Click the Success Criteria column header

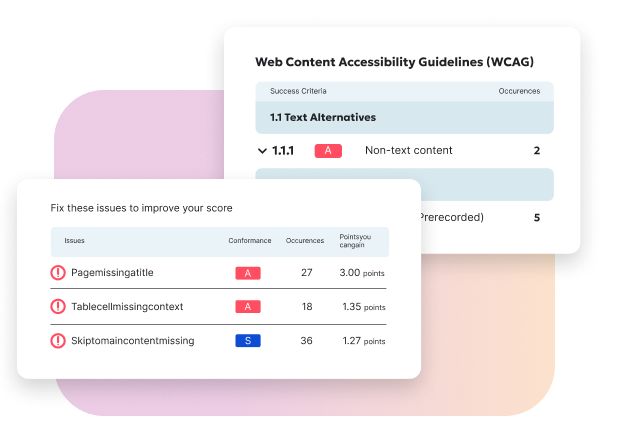coord(300,91)
